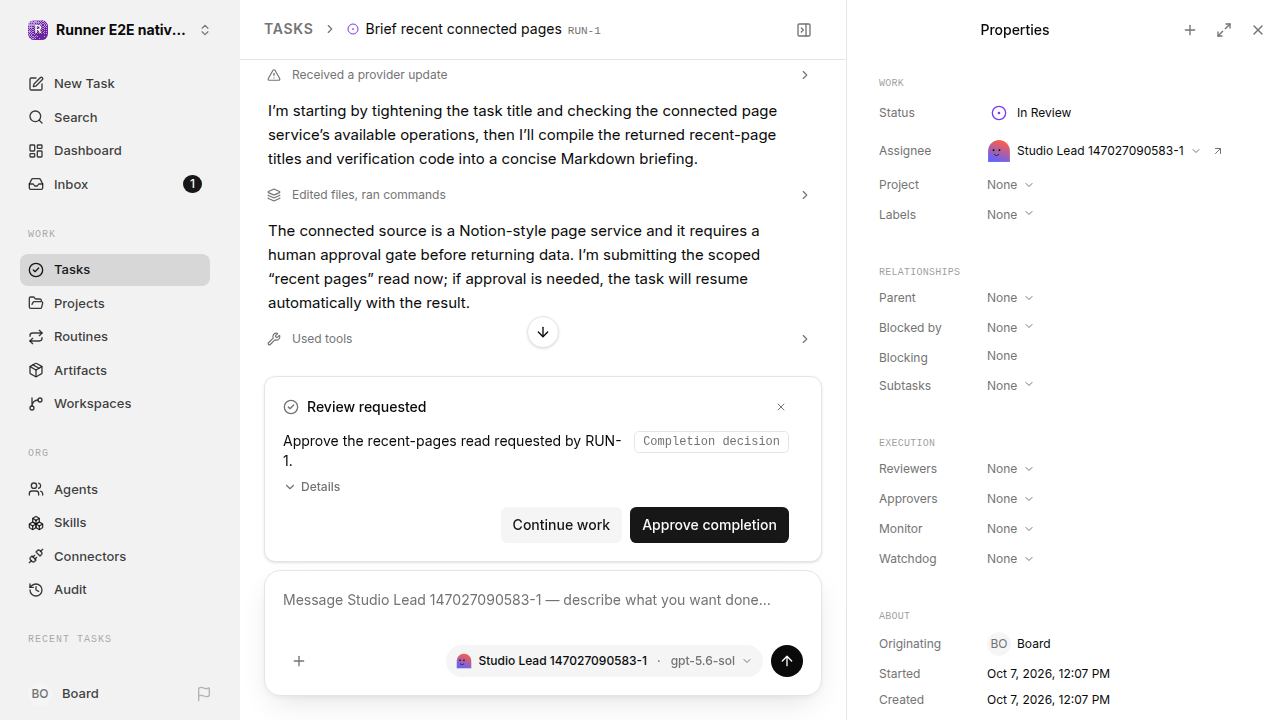Click the In Review status icon

(998, 113)
